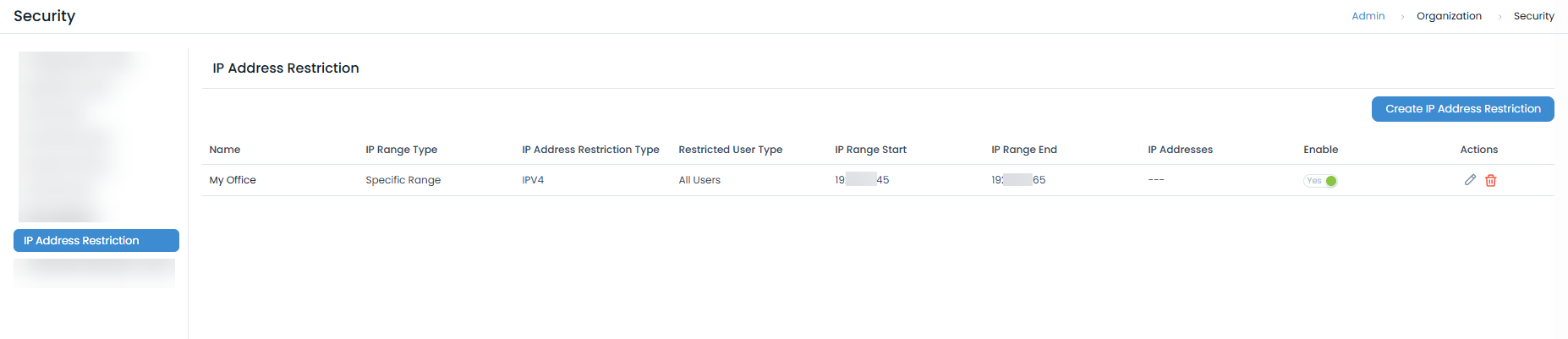Open the IP Address Restriction sidebar tab
This screenshot has width=1568, height=339.
(x=96, y=241)
